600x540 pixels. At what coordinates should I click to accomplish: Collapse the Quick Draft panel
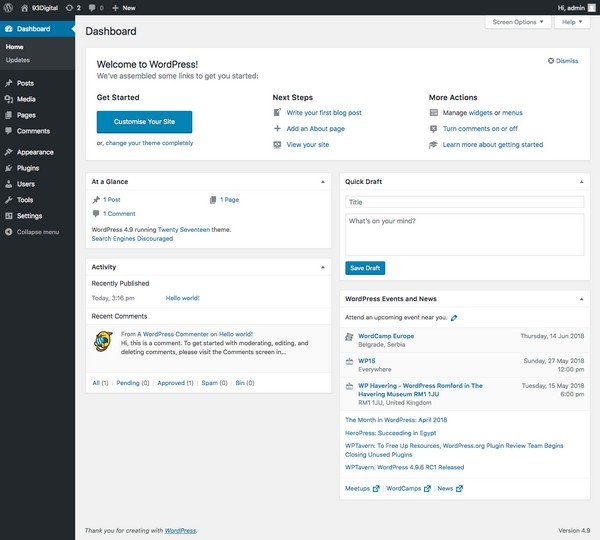[x=581, y=182]
